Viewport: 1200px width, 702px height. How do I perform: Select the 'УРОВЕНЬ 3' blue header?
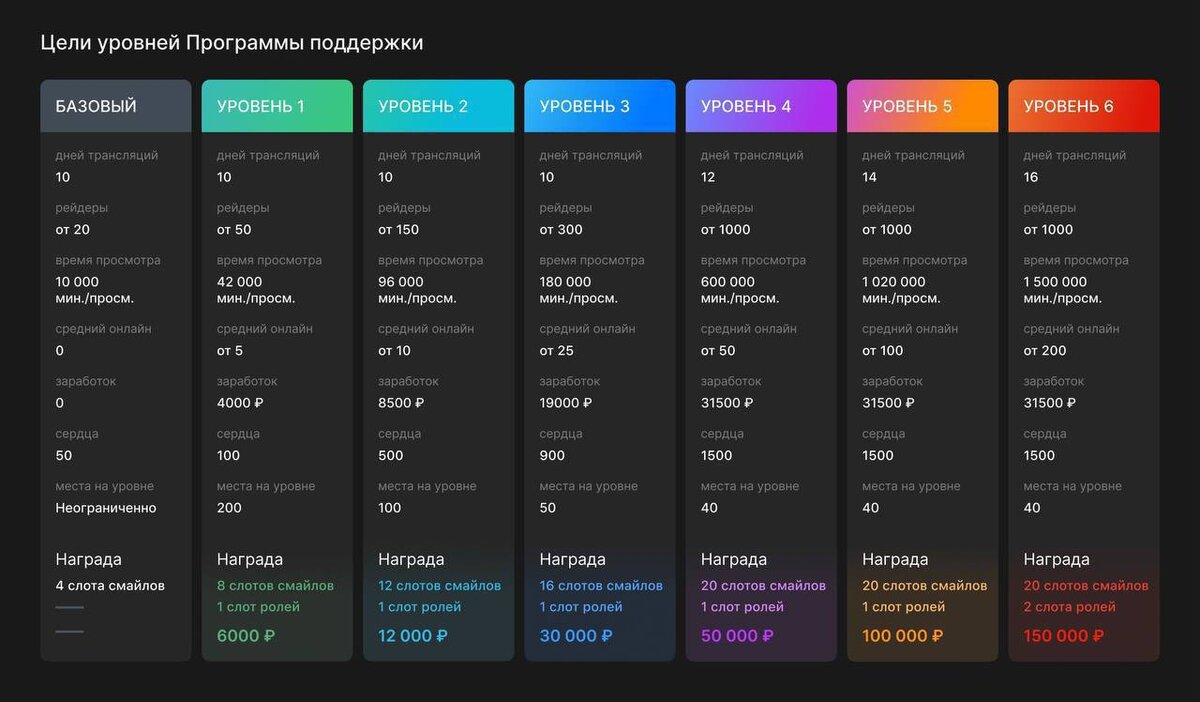point(600,106)
